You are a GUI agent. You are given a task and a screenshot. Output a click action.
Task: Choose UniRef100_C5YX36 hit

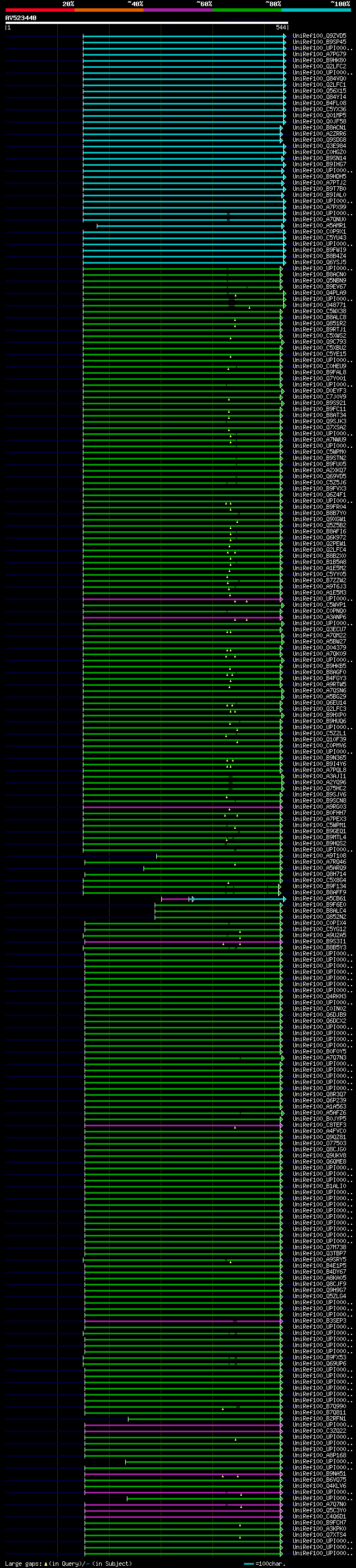pos(319,109)
